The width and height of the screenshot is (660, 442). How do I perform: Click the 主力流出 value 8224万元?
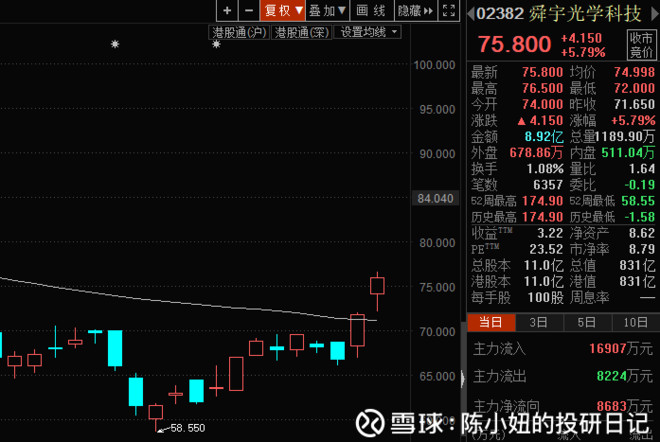625,375
